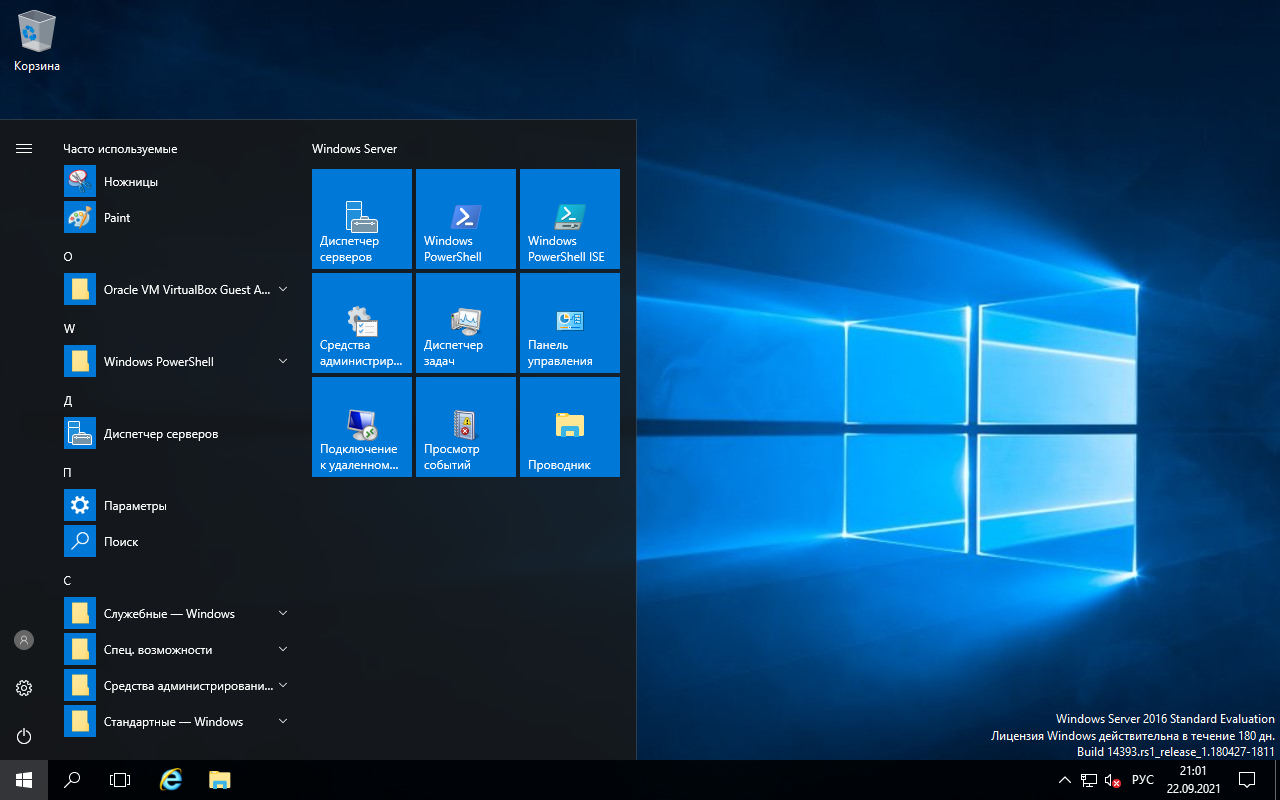Select Ножницы in frequently used apps
1280x800 pixels.
pyautogui.click(x=130, y=181)
